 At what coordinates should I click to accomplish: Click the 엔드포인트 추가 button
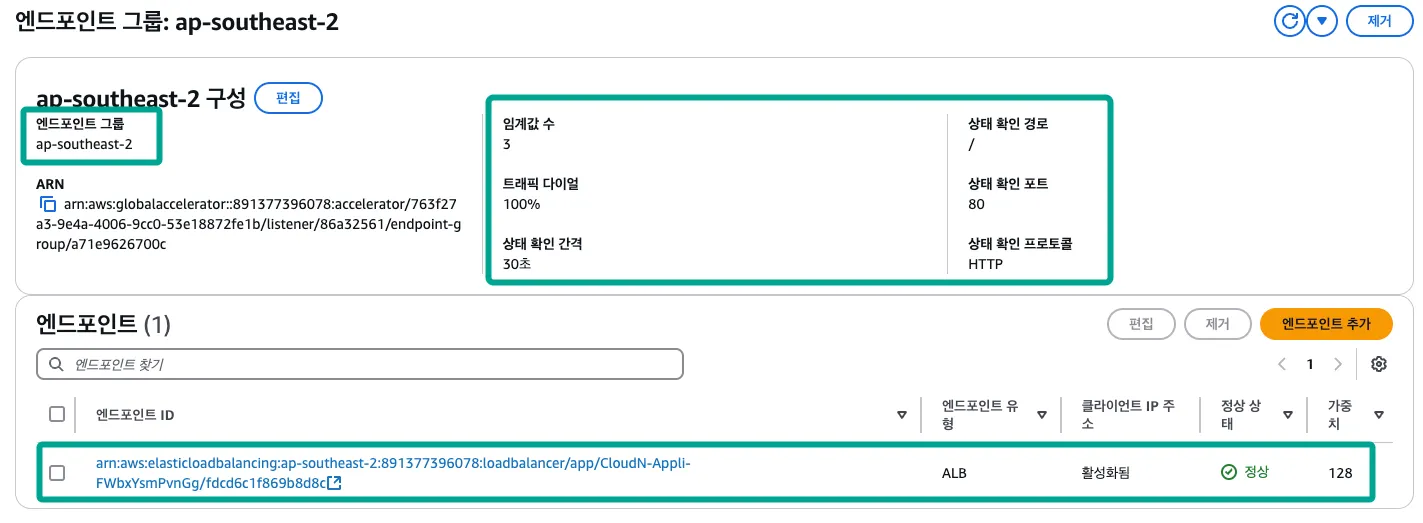1326,323
